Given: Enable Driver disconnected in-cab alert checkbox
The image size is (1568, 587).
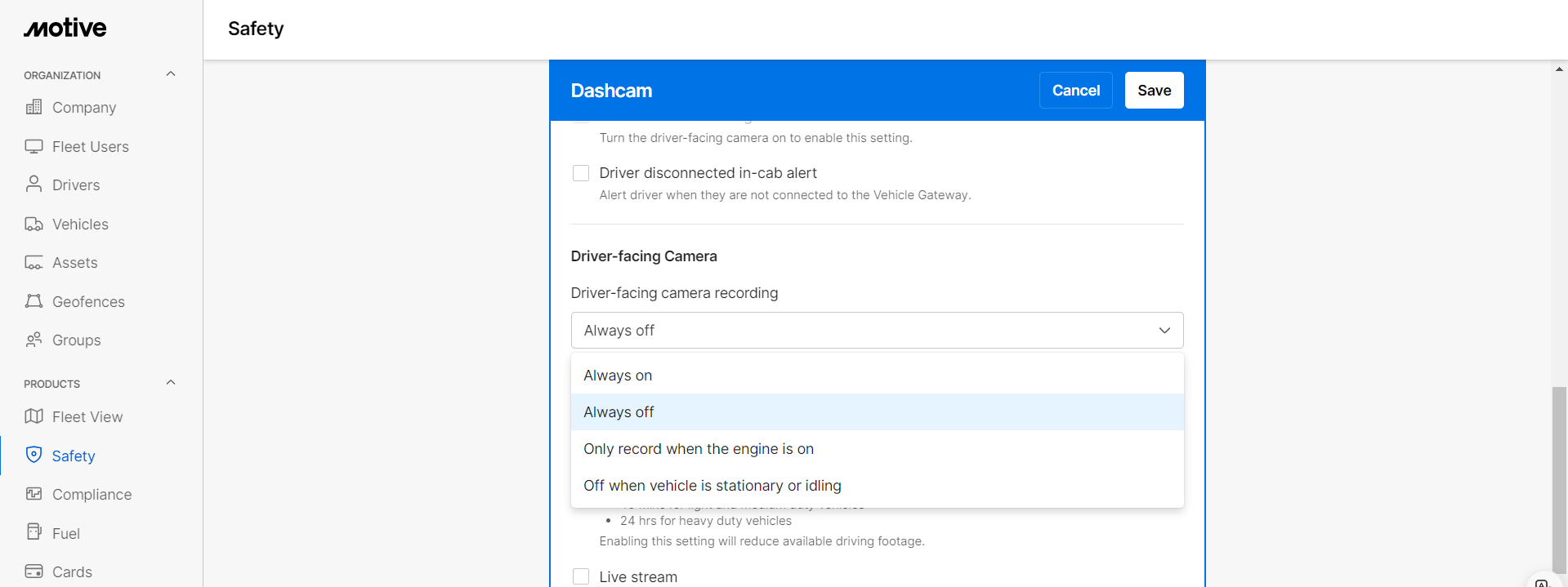Looking at the screenshot, I should coord(581,173).
